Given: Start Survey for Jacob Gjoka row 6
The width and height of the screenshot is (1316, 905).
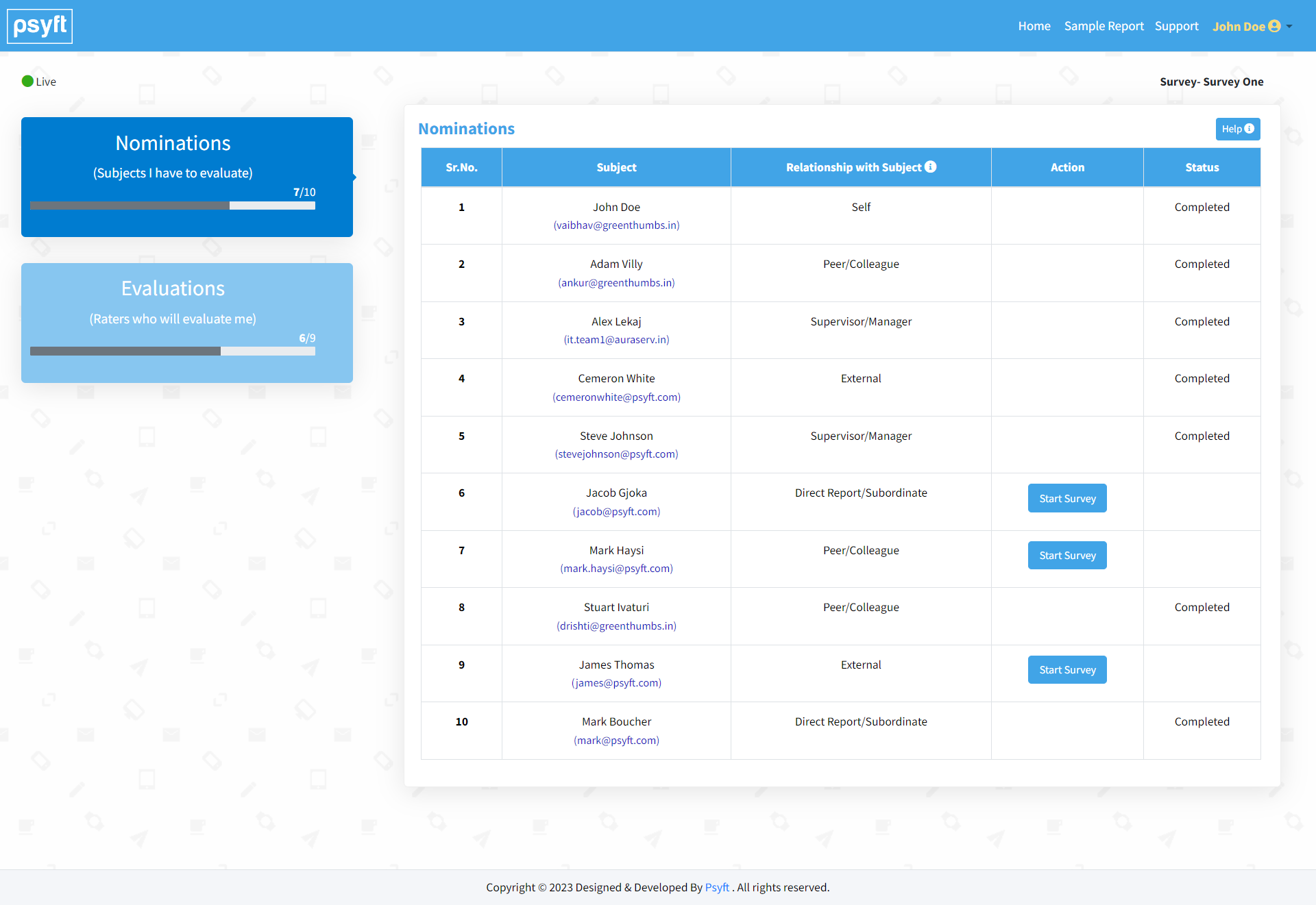Looking at the screenshot, I should [1068, 498].
